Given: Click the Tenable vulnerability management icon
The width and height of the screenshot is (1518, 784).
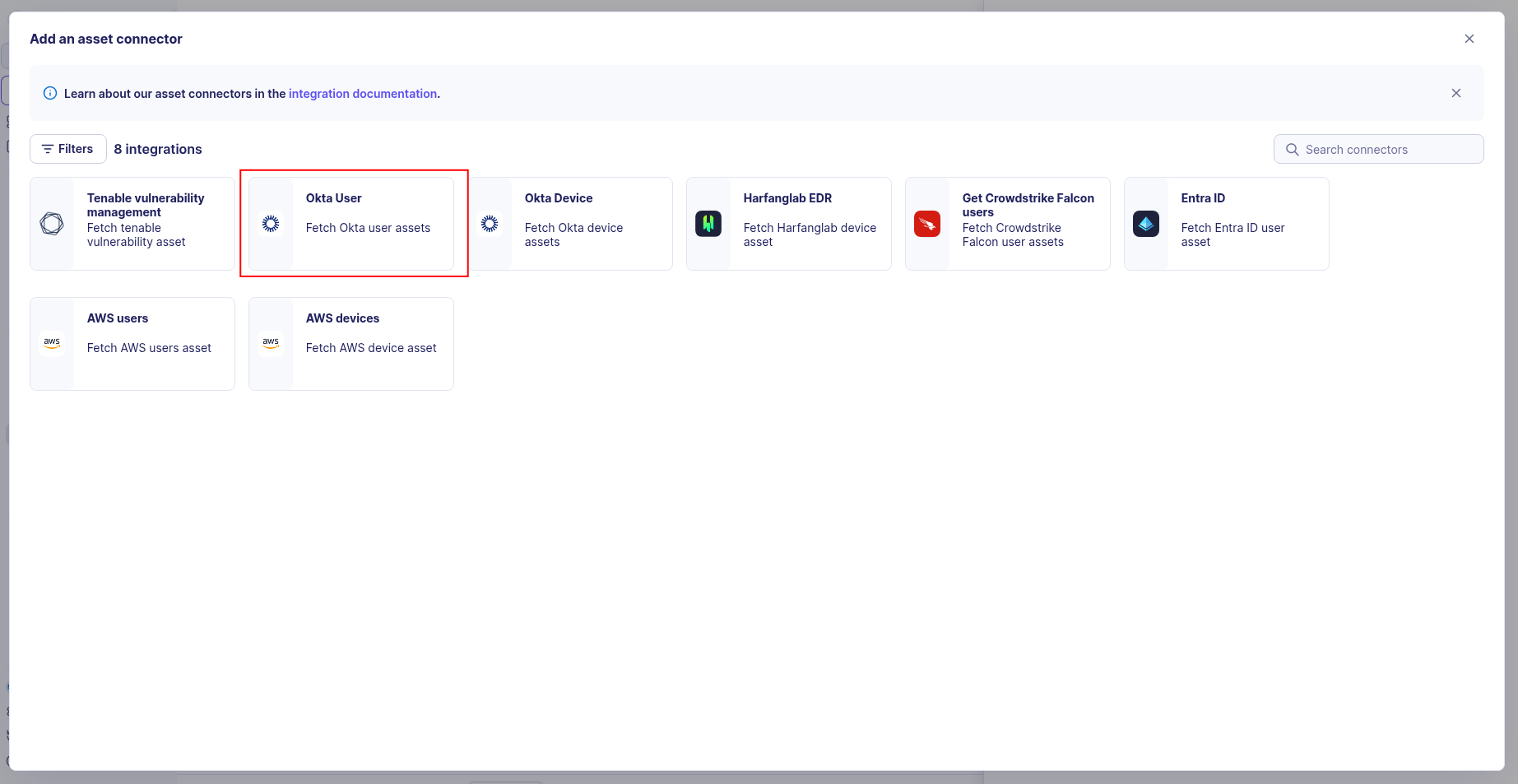Looking at the screenshot, I should [x=52, y=223].
